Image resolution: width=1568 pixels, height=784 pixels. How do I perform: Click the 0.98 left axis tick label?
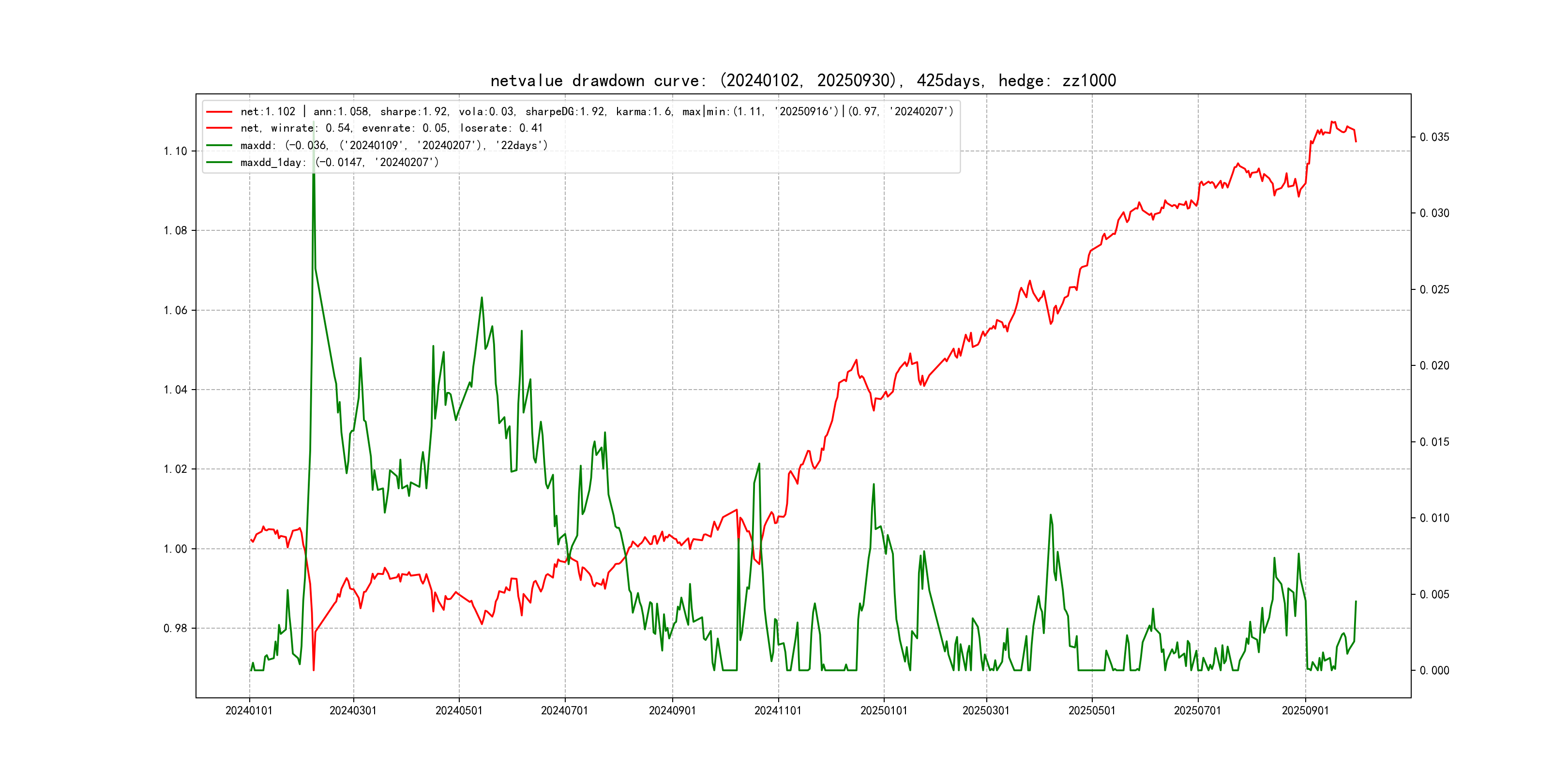[x=175, y=628]
